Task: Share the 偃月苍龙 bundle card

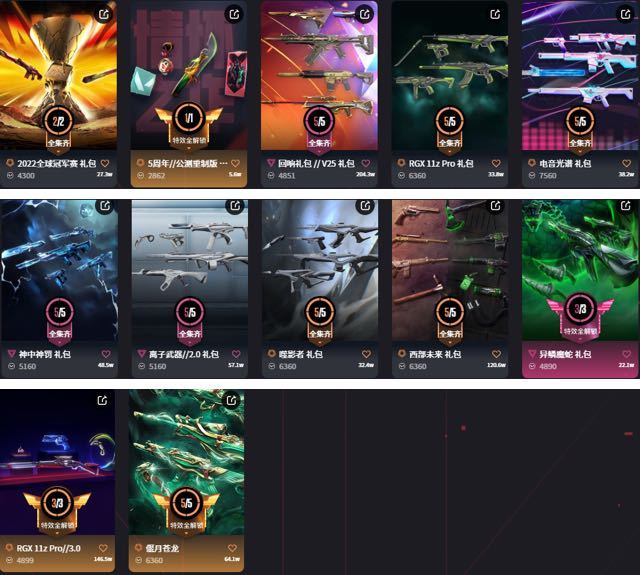Action: pos(231,400)
